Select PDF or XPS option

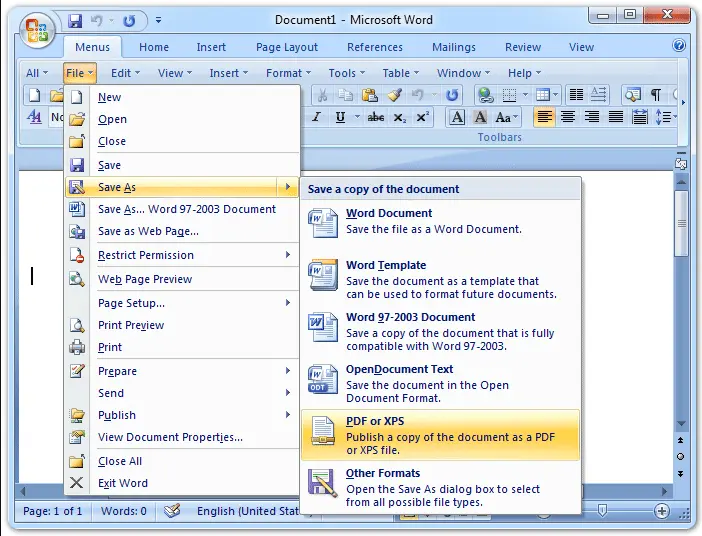[x=441, y=435]
